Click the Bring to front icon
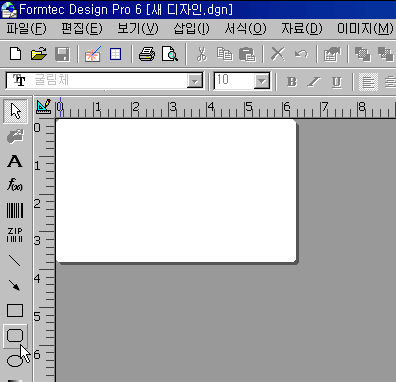The width and height of the screenshot is (396, 382). point(363,54)
